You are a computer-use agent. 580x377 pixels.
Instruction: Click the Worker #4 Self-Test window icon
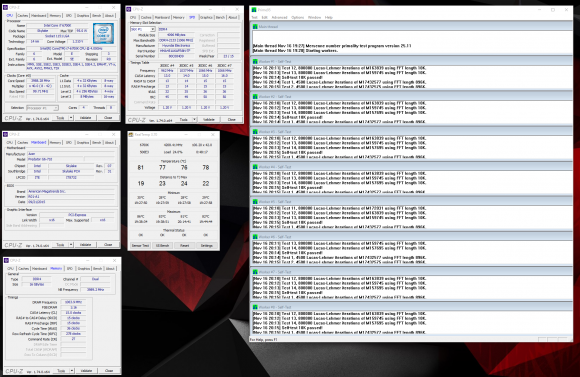[255, 167]
